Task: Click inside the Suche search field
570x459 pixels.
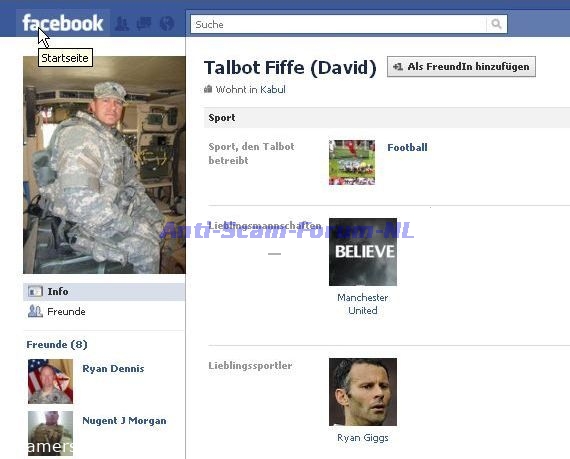Action: point(338,24)
